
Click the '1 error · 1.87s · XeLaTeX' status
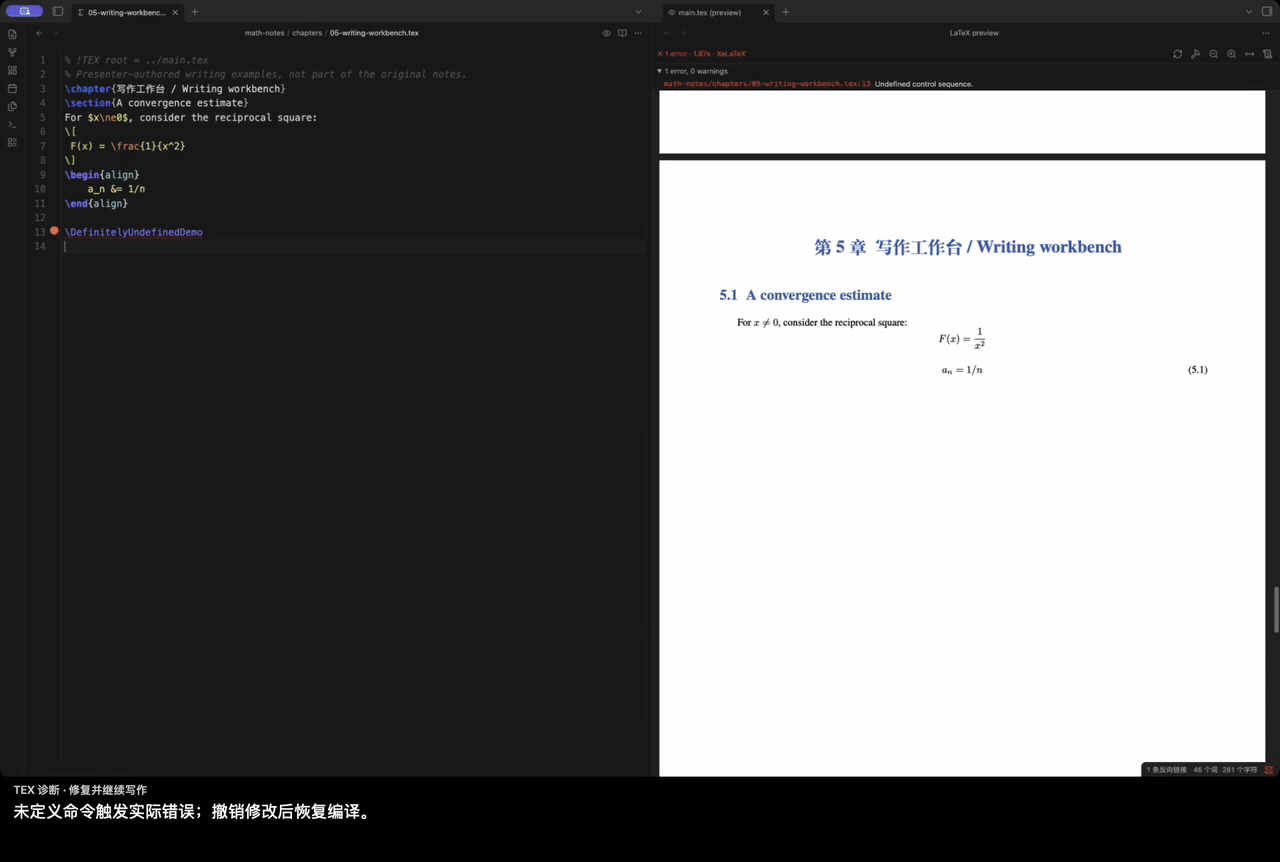pos(702,54)
